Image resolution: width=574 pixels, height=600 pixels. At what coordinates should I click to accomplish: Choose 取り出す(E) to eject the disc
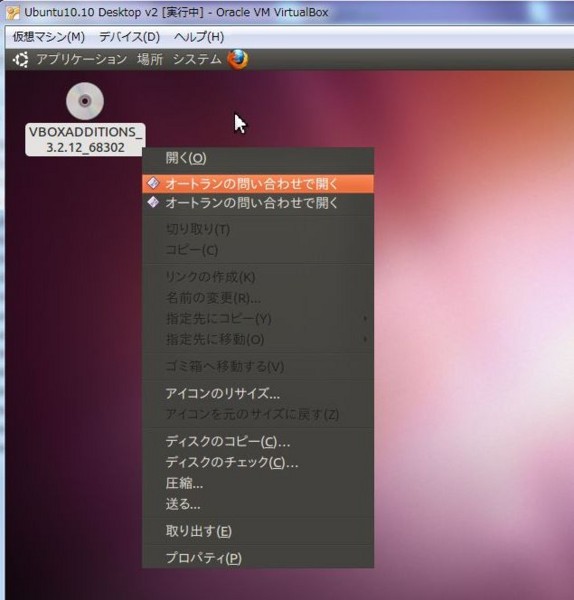pyautogui.click(x=258, y=531)
